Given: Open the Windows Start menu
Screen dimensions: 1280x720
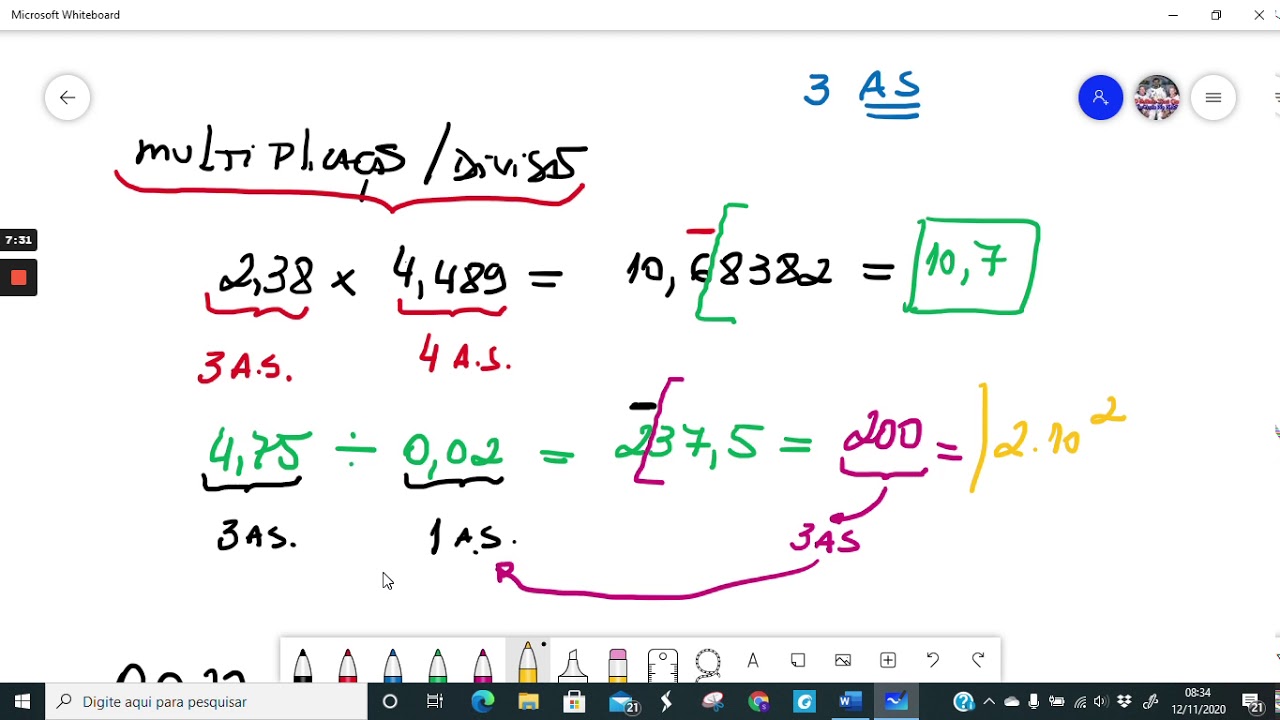Looking at the screenshot, I should pyautogui.click(x=23, y=701).
